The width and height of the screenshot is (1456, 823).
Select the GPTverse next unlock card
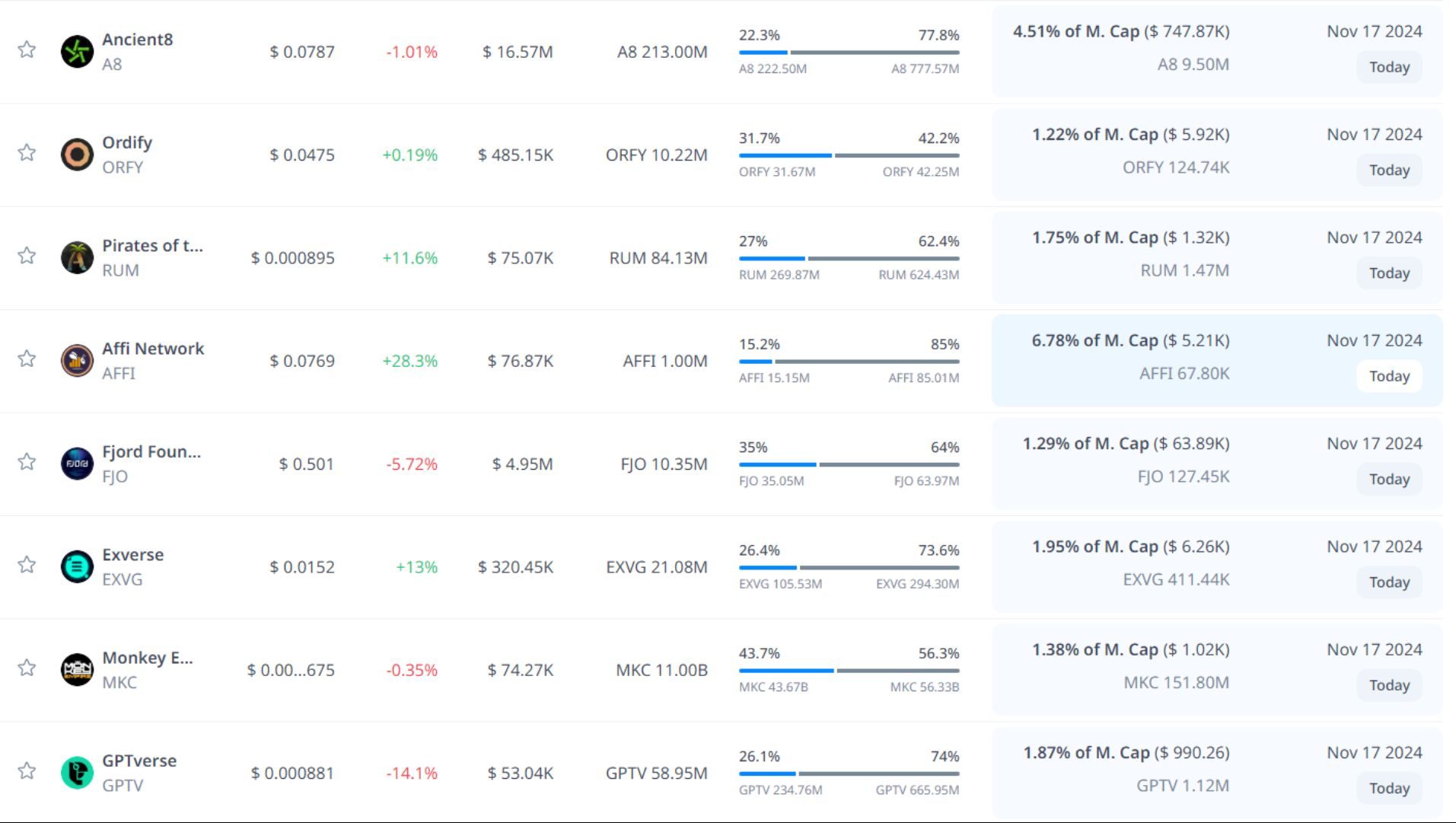click(1216, 771)
